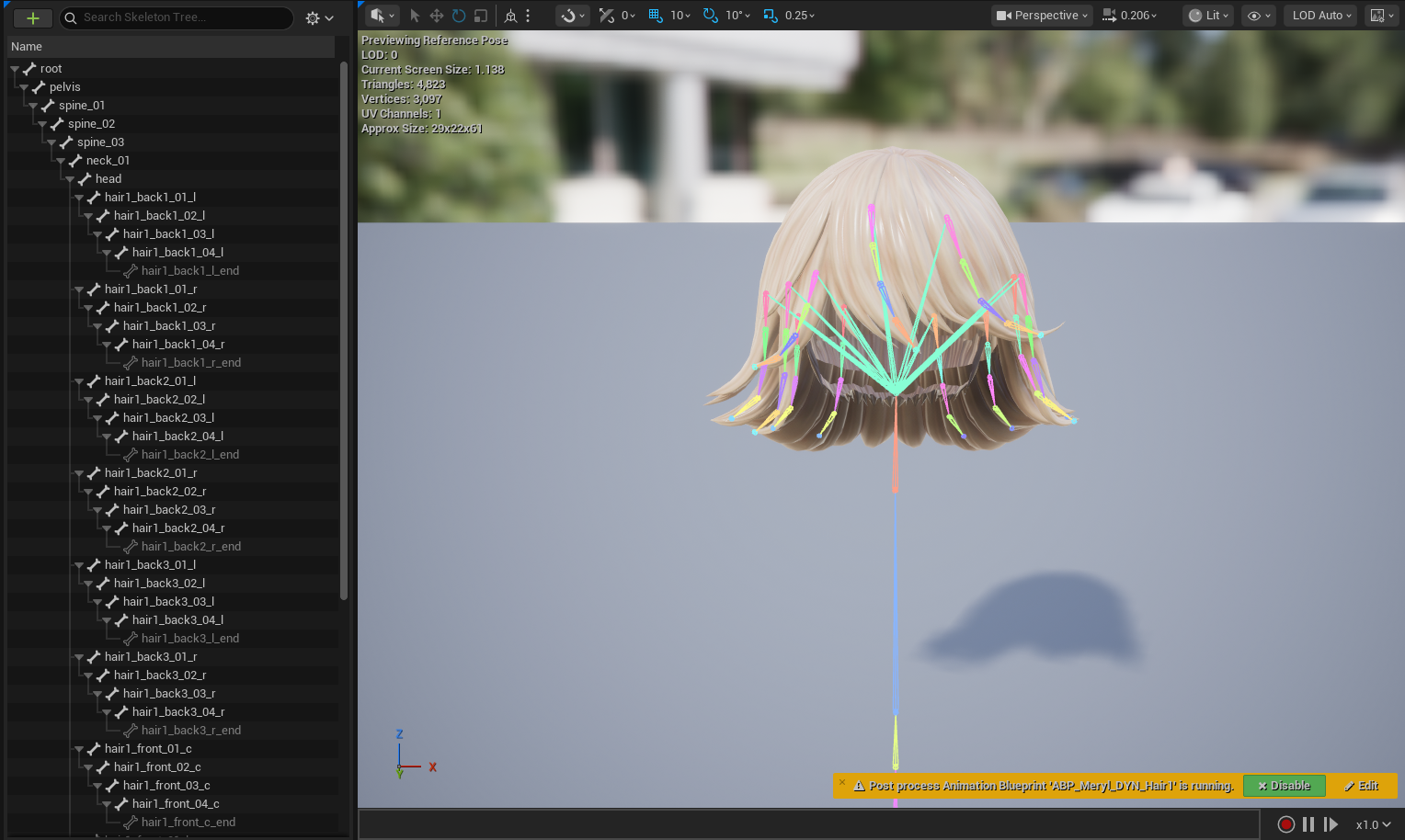The width and height of the screenshot is (1405, 840).
Task: Open the selection mode dropdown in viewport toolbar
Action: pyautogui.click(x=382, y=16)
